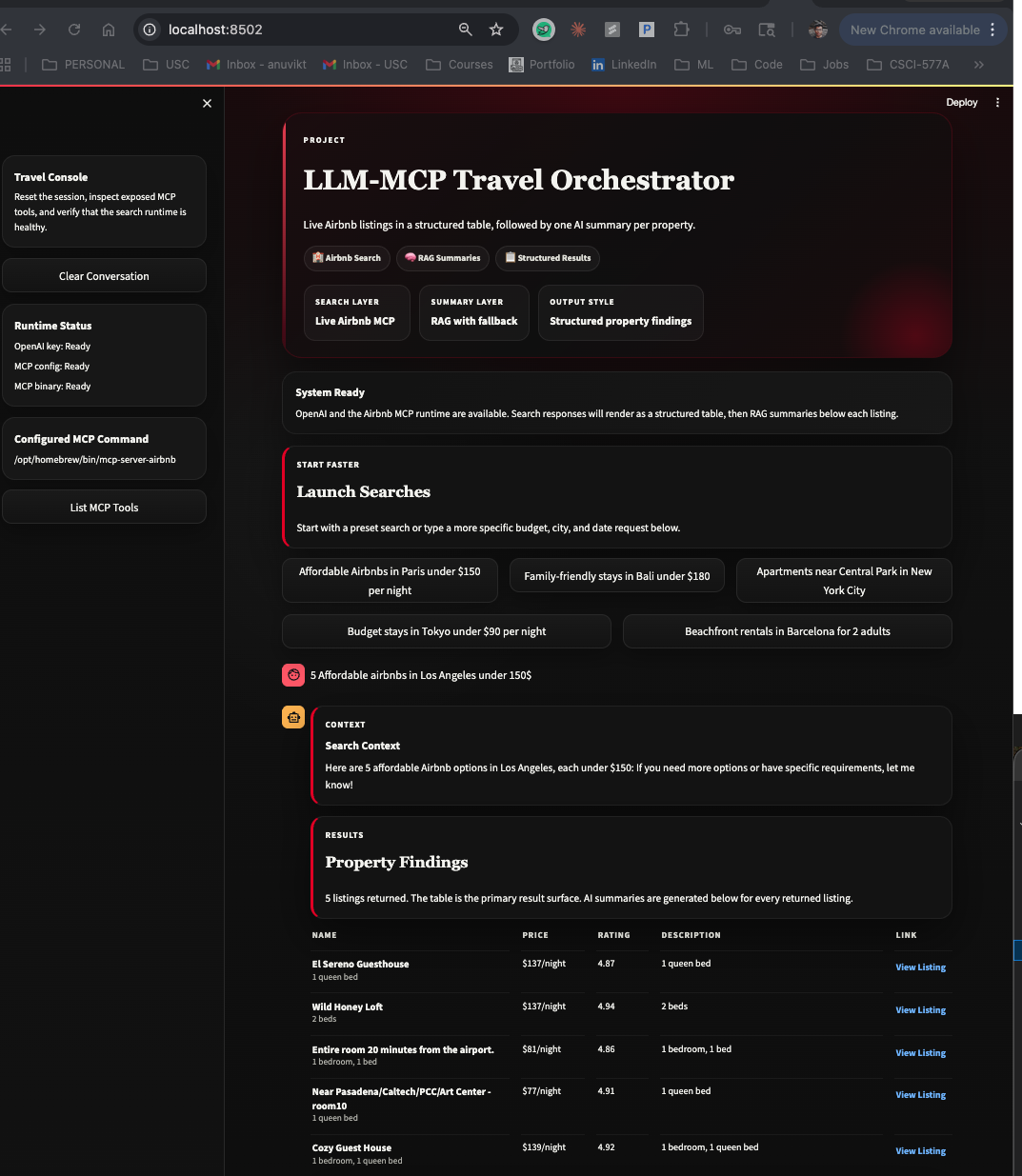This screenshot has height=1176, width=1022.
Task: Open the red starburst extension
Action: [578, 30]
